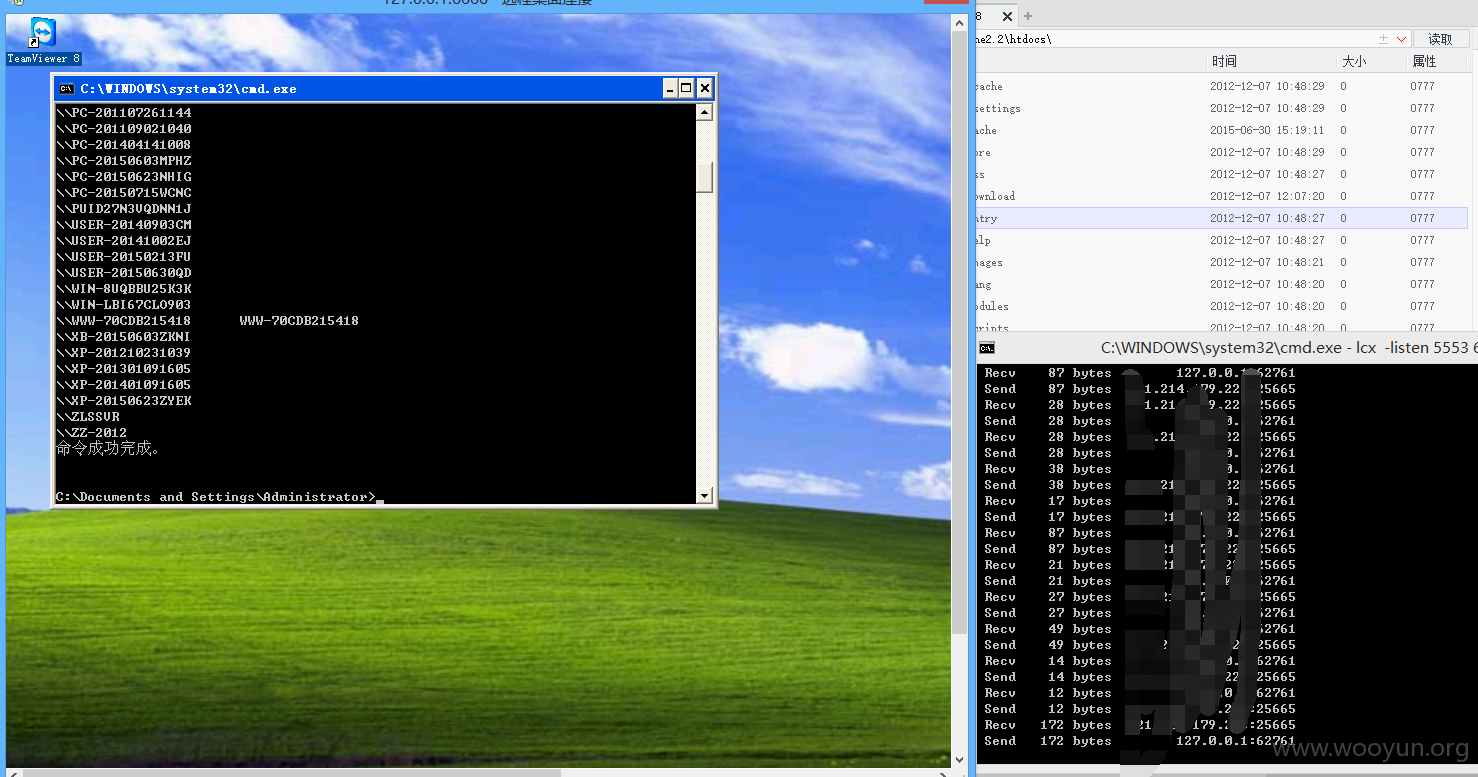The height and width of the screenshot is (777, 1478).
Task: Select the 'odules' folder row
Action: coord(1222,306)
